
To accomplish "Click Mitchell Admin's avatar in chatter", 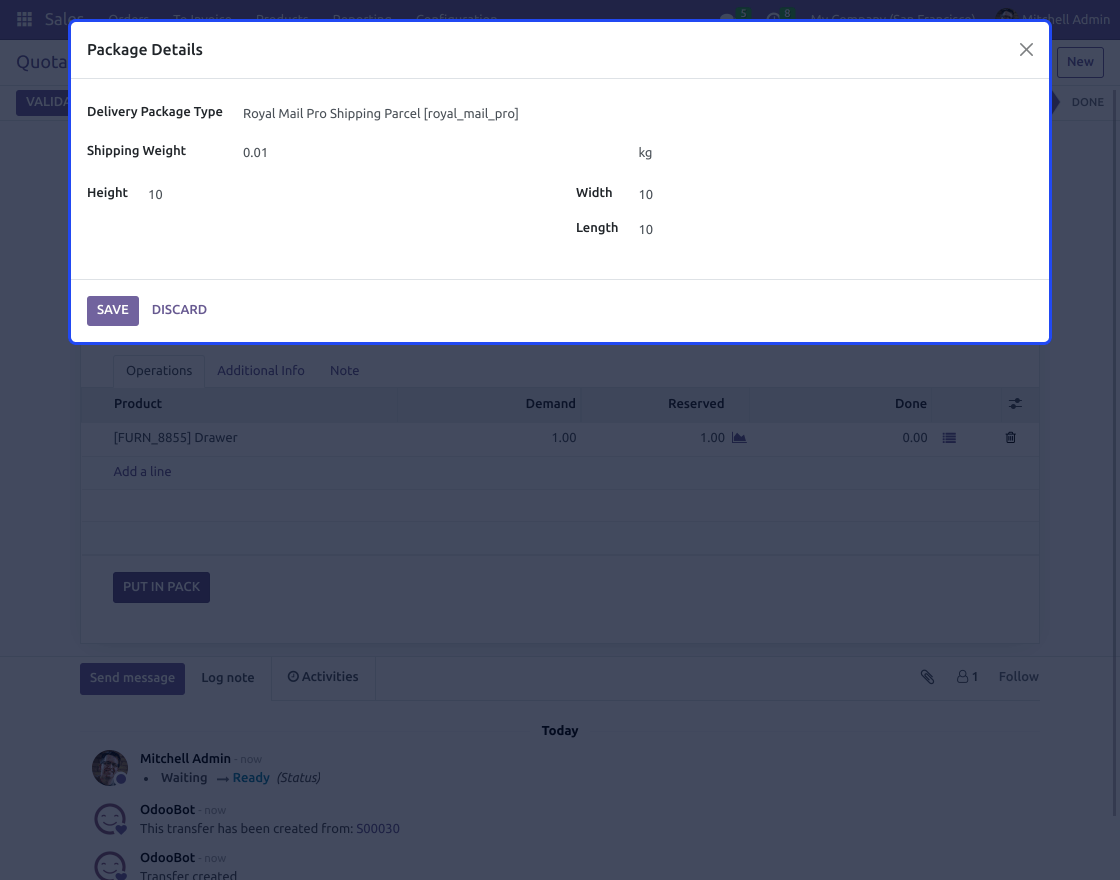I will (110, 768).
